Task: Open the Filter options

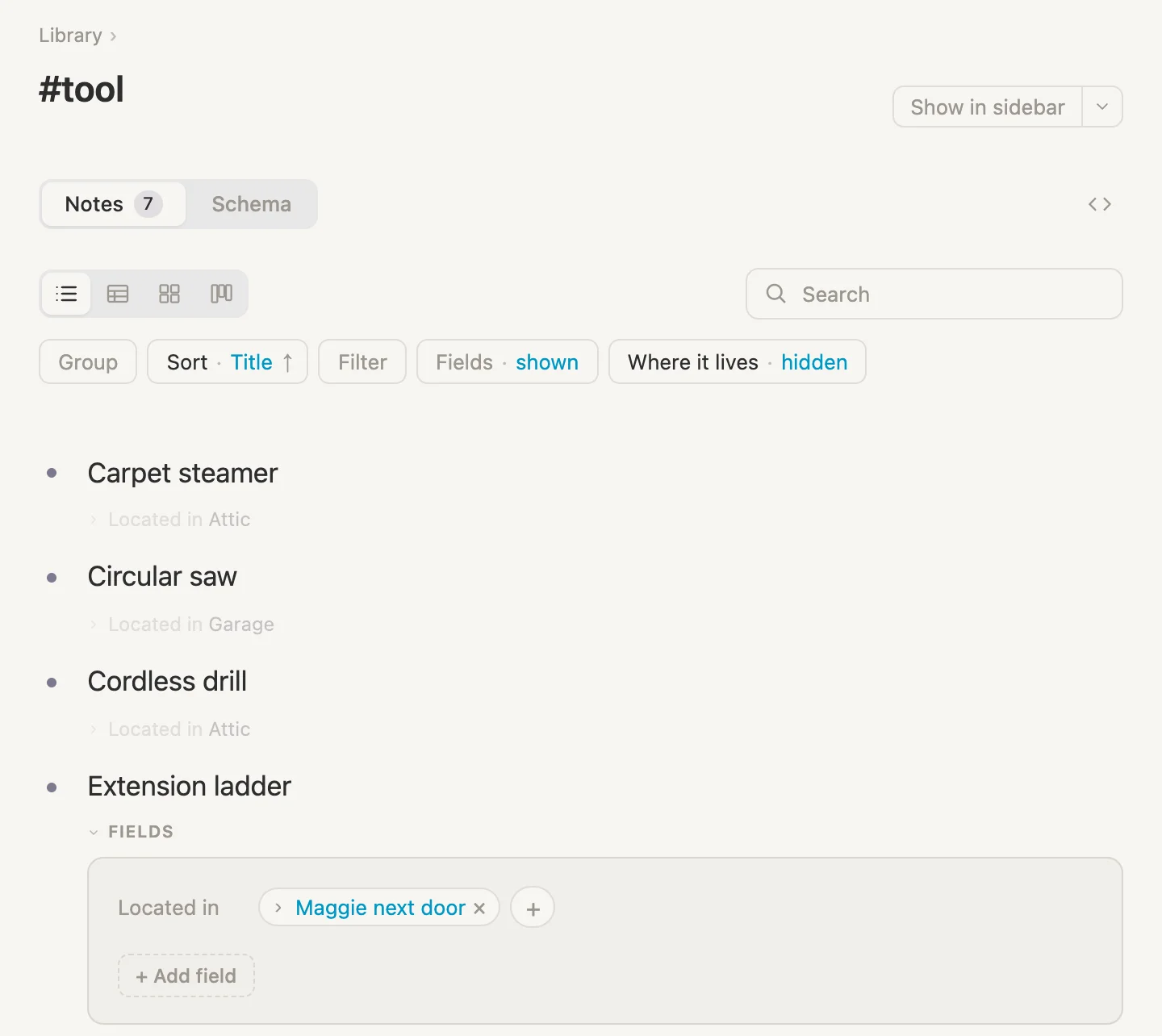Action: tap(362, 361)
